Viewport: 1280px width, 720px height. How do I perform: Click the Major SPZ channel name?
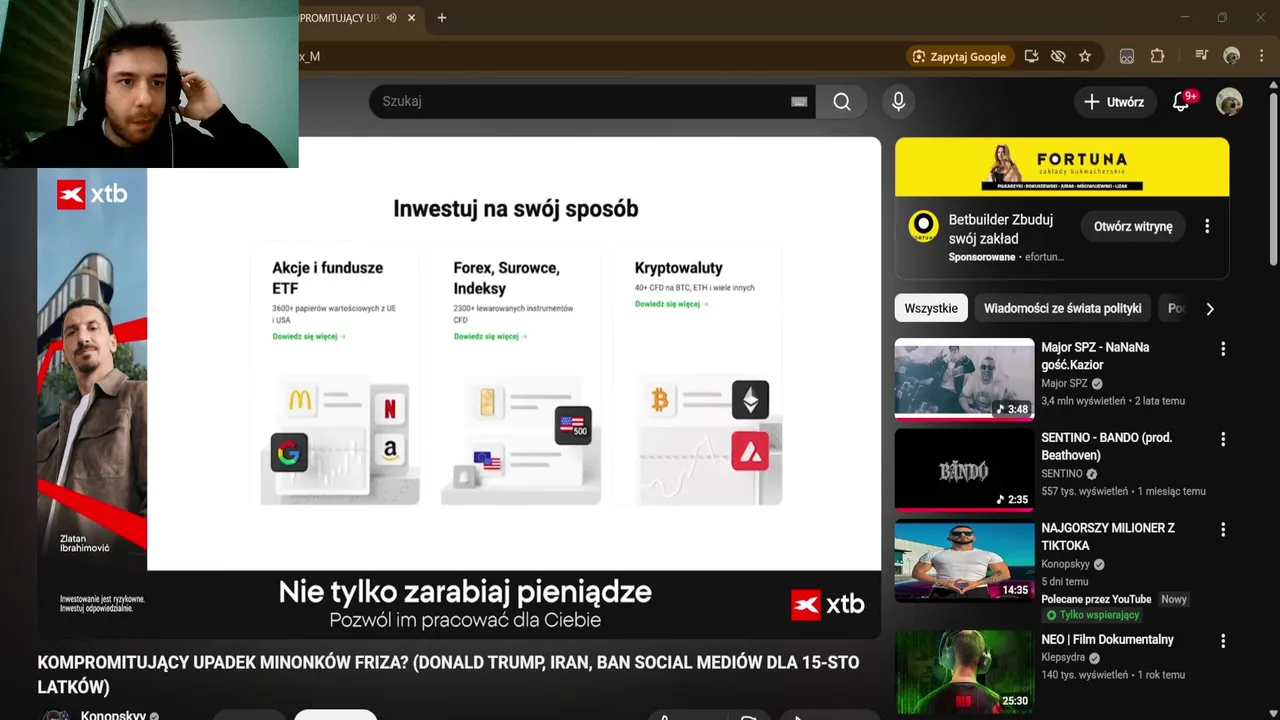[1066, 384]
